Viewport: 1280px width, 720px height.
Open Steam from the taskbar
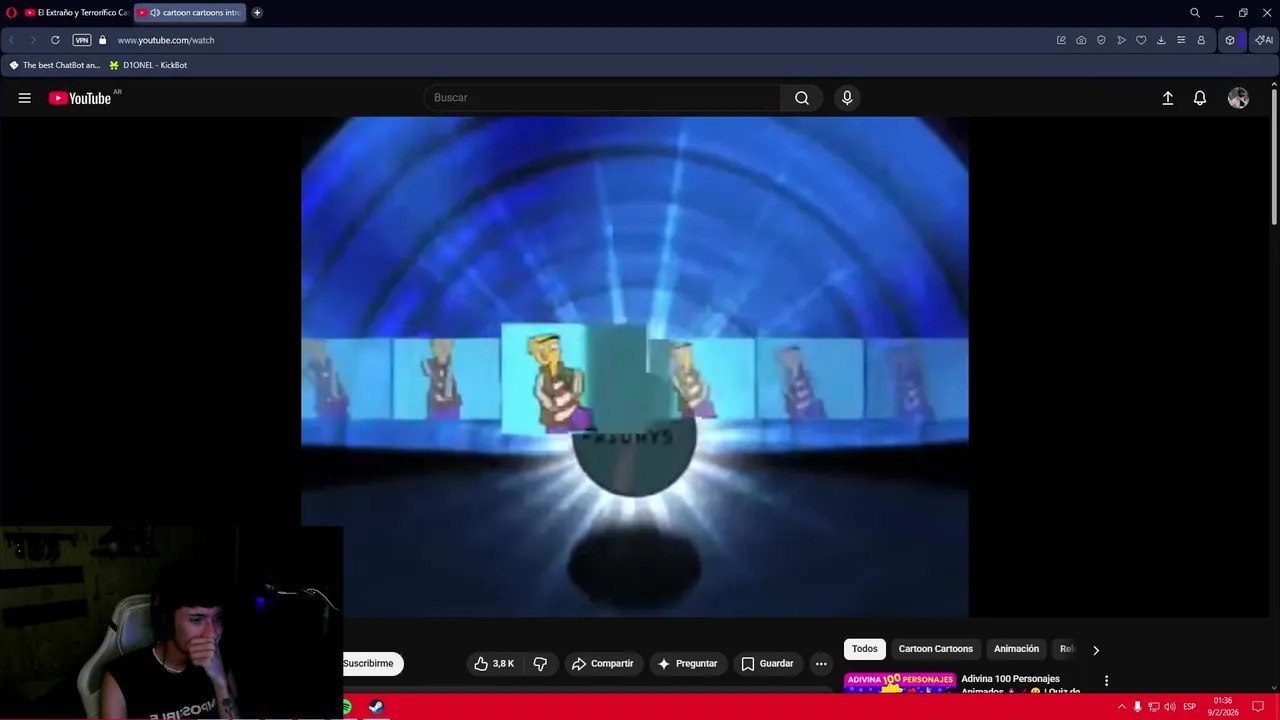coord(376,707)
